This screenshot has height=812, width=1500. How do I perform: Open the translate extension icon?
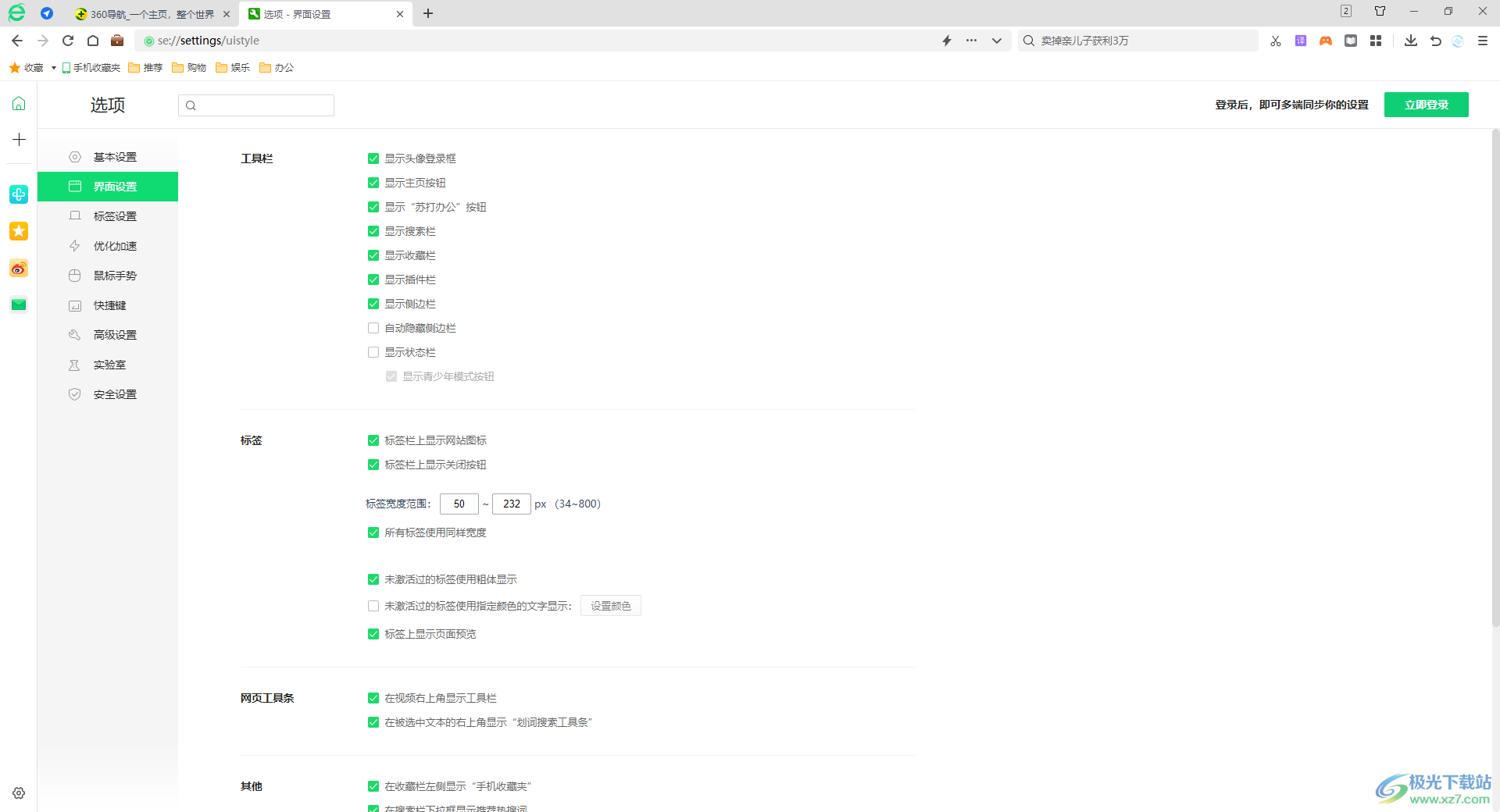click(x=1301, y=41)
